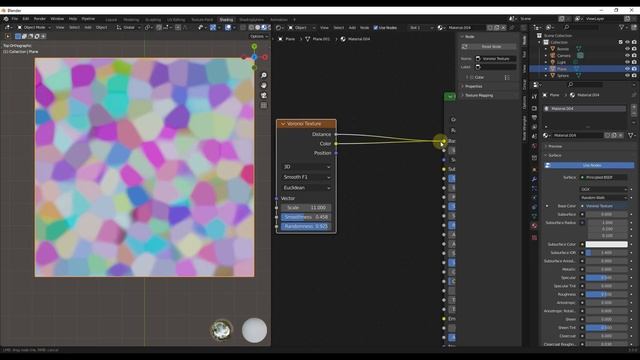
Task: Open the Output properties tab icon
Action: tap(534, 118)
